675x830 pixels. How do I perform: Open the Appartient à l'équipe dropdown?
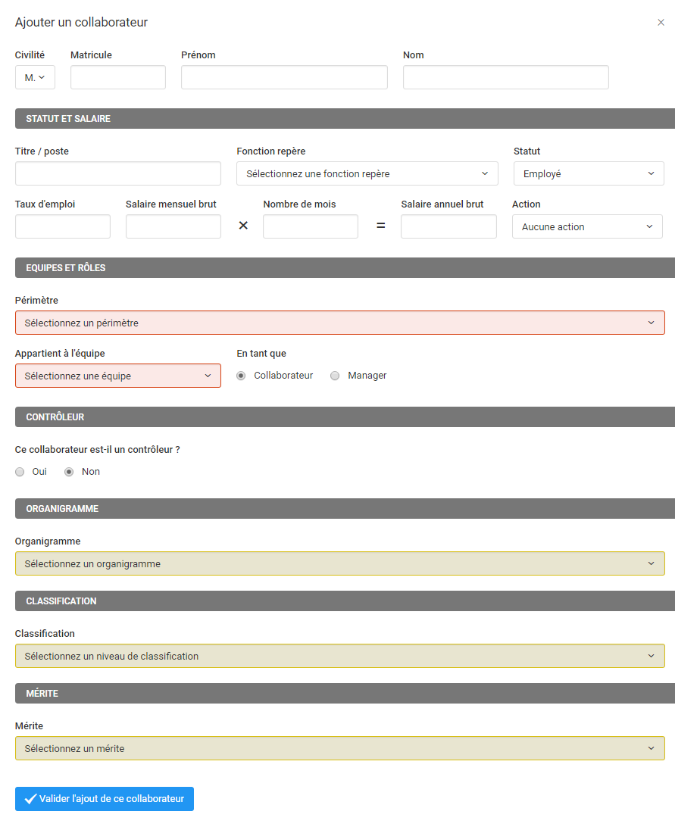118,376
